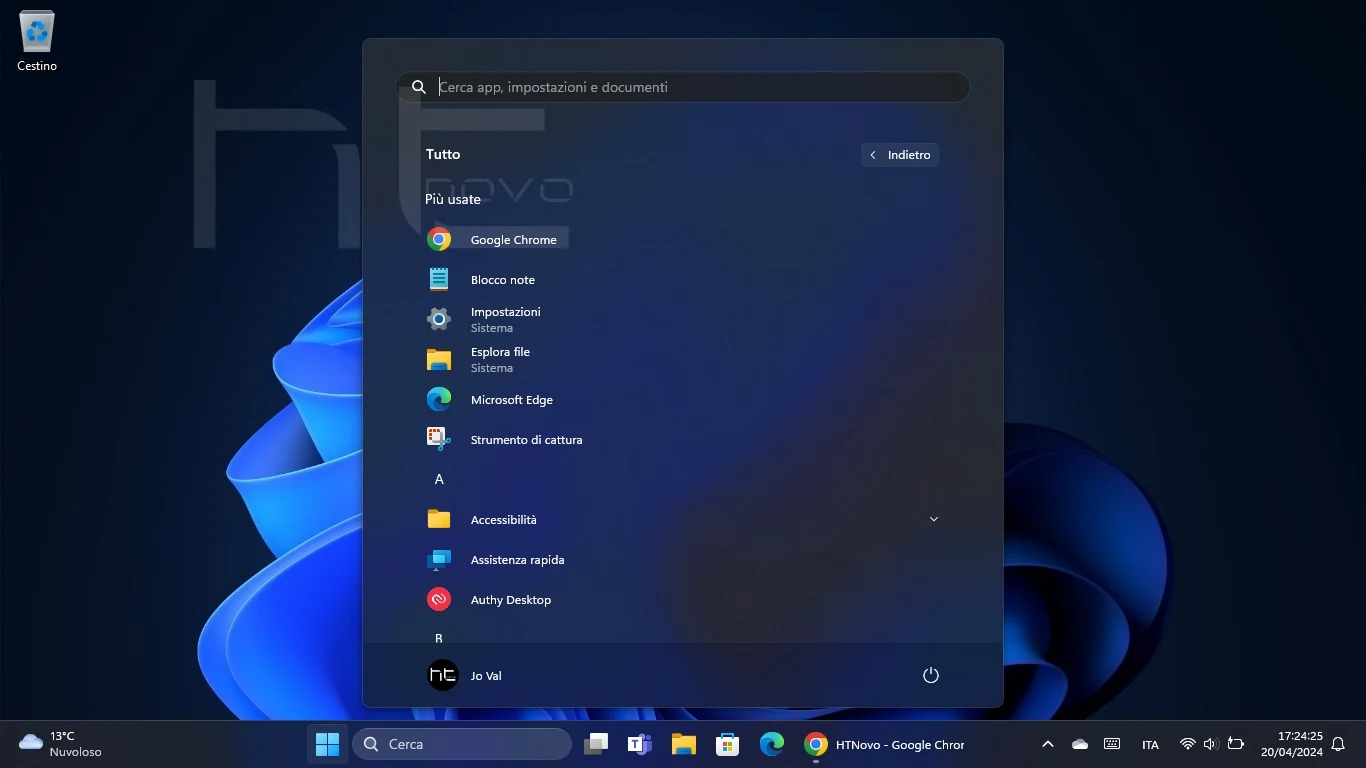Open the notification bell
Image resolution: width=1366 pixels, height=768 pixels.
(x=1338, y=744)
